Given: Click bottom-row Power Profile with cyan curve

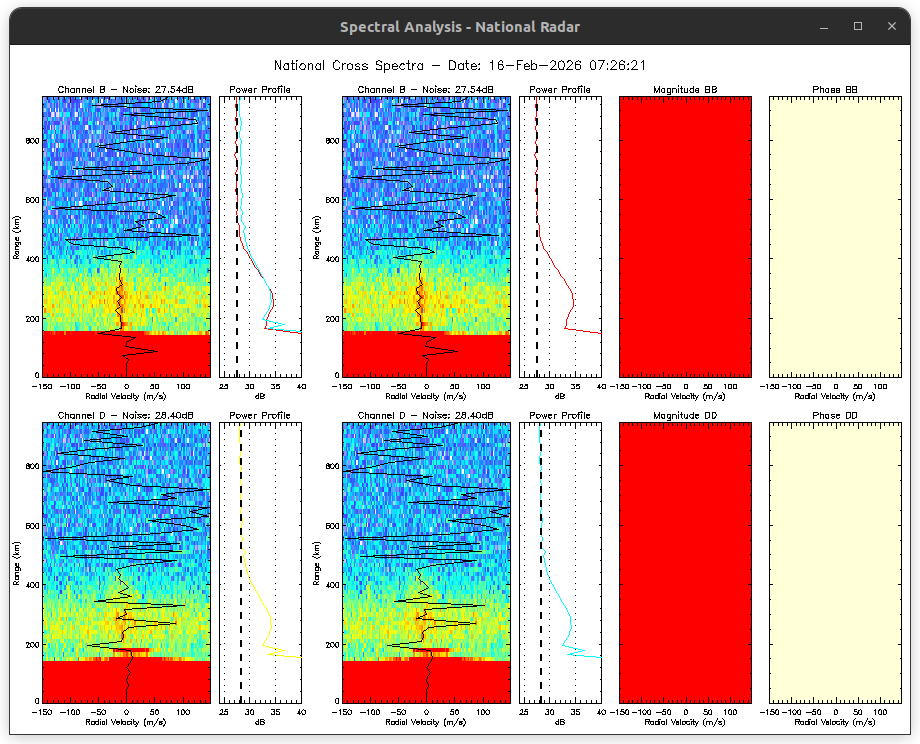Looking at the screenshot, I should click(560, 561).
